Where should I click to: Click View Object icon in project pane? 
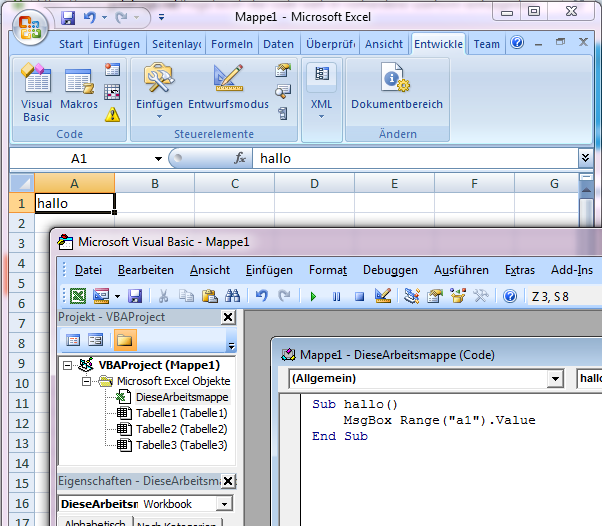coord(96,340)
